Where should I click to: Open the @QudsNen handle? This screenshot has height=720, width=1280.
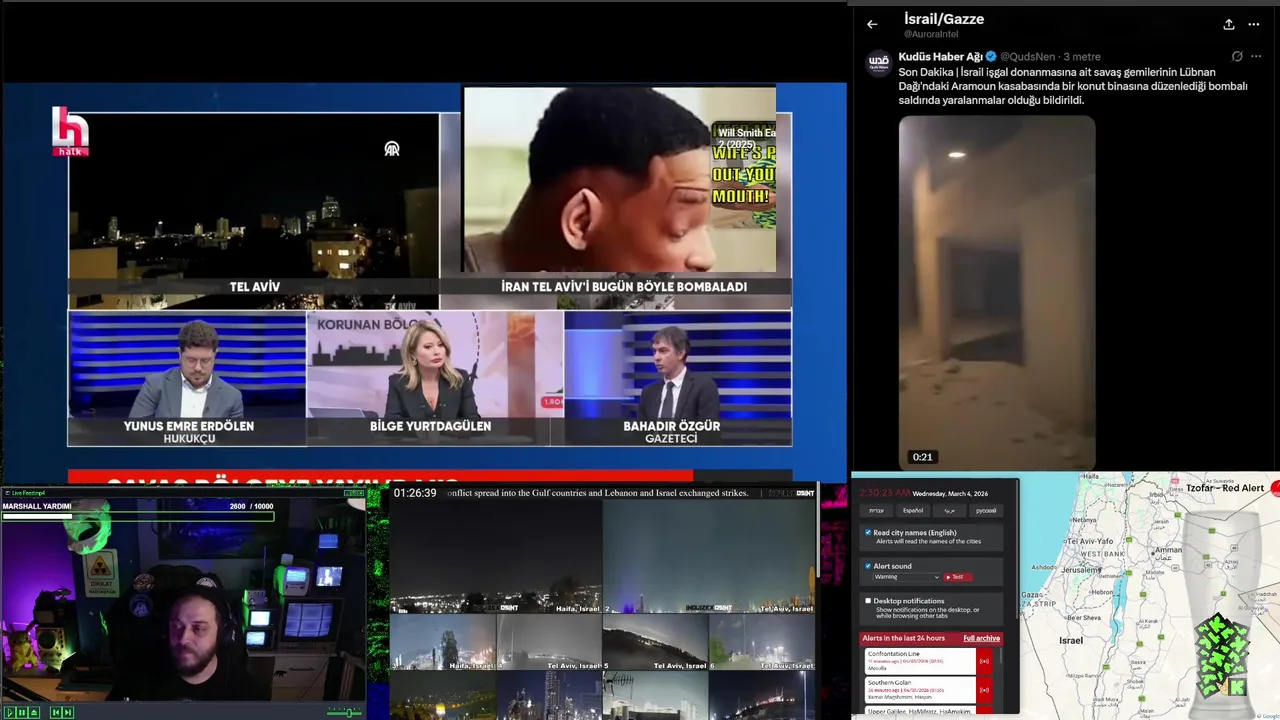click(1028, 57)
